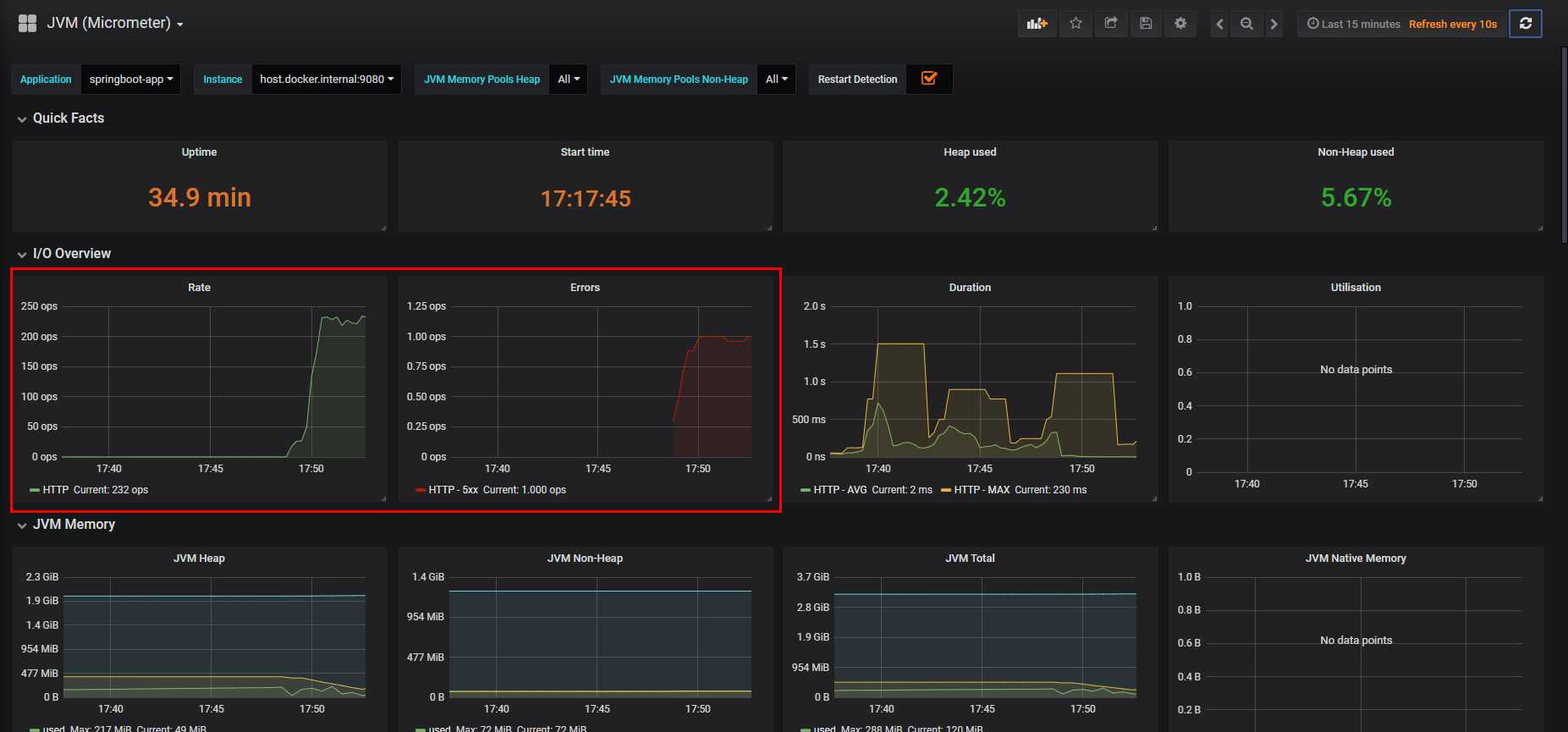This screenshot has height=732, width=1568.
Task: Open the Heap used panel title menu
Action: (970, 152)
